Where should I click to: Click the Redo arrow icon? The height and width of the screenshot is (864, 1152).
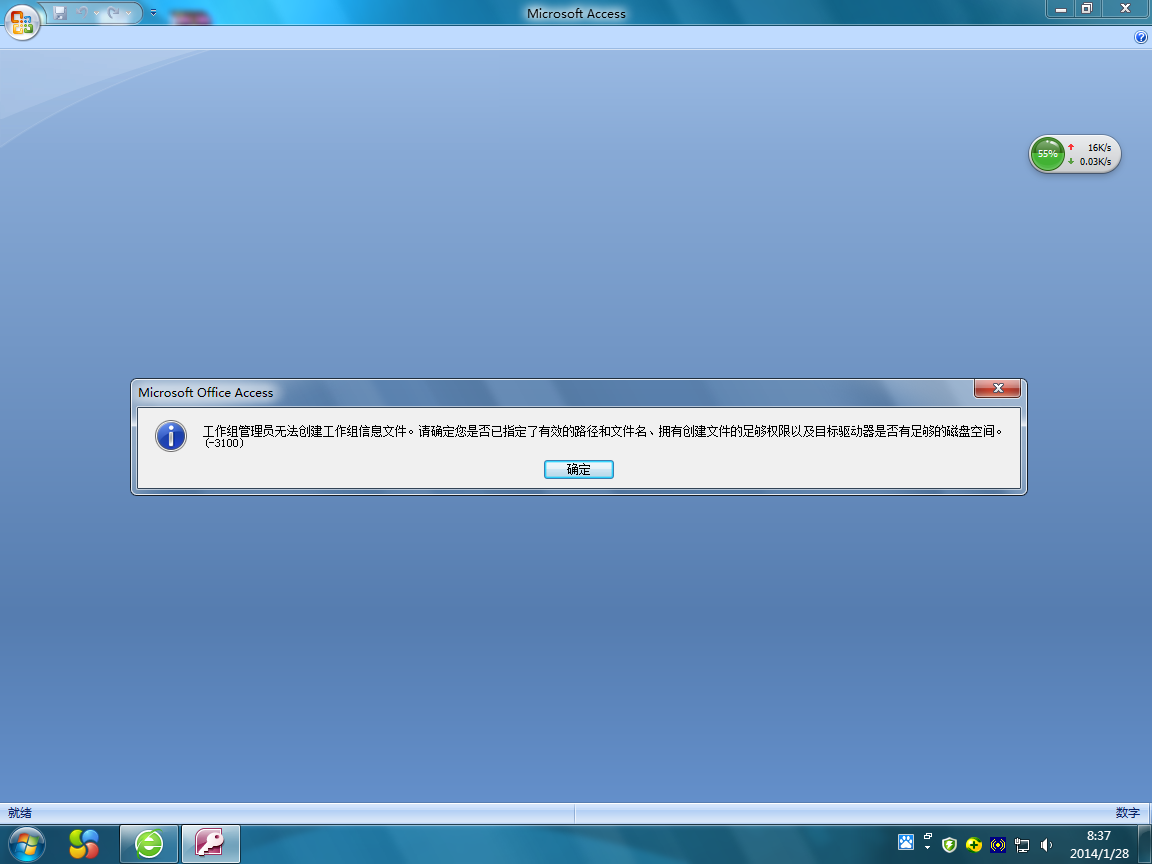(x=114, y=12)
